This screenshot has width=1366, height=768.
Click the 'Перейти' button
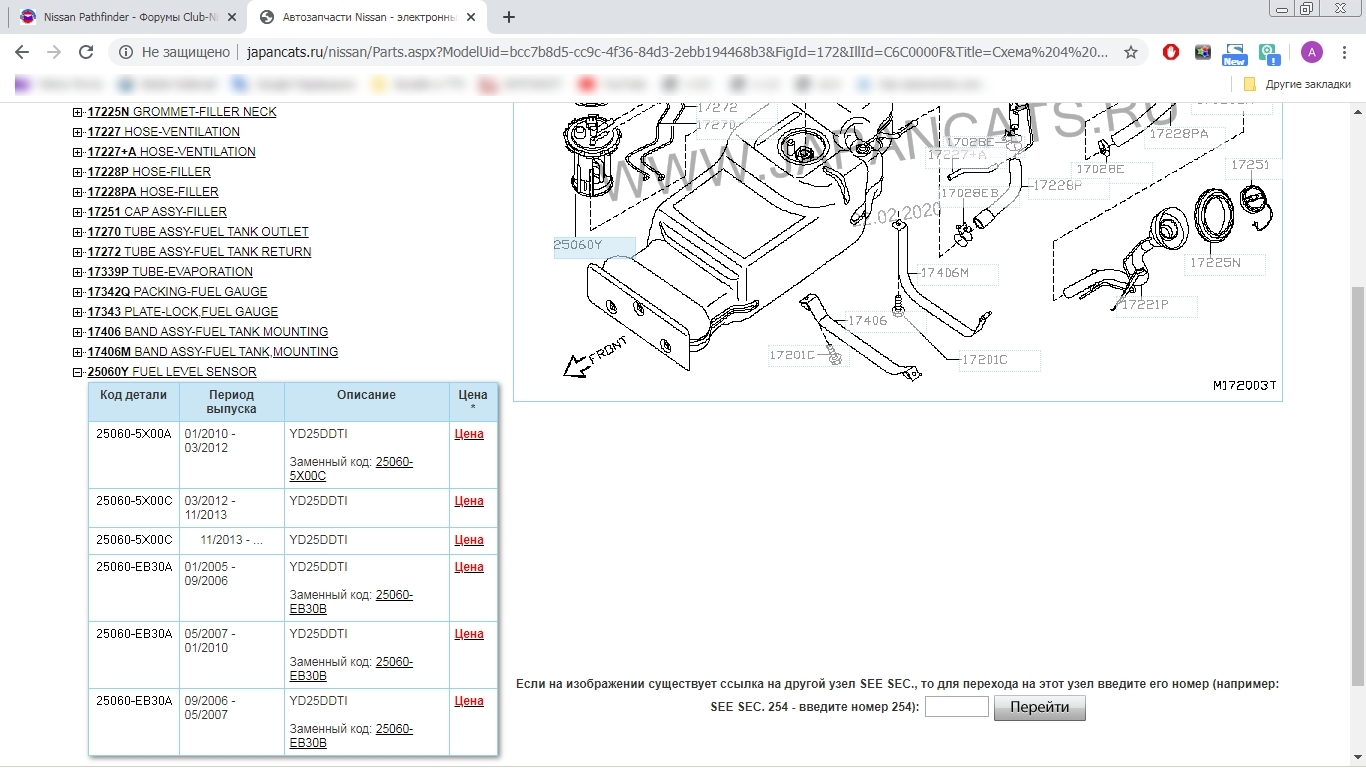[1040, 707]
